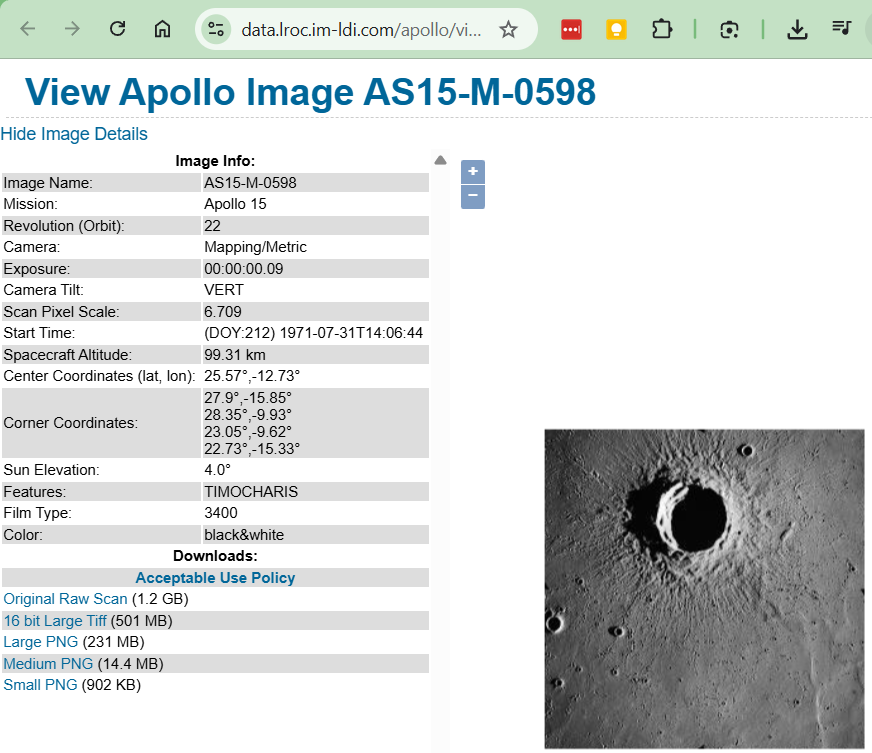
Task: Open the browser extensions puzzle menu
Action: 661,29
